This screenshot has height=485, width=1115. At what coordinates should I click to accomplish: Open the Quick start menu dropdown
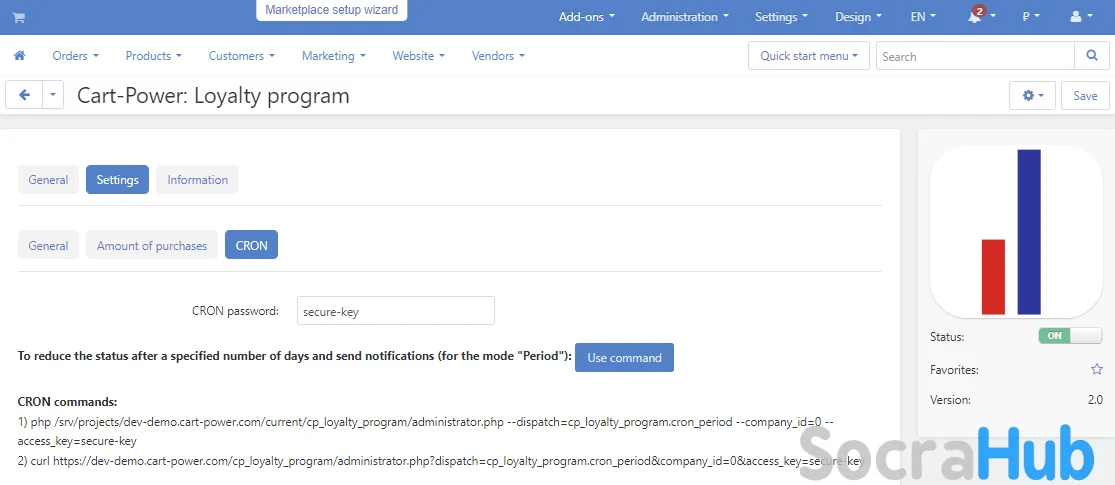tap(809, 55)
